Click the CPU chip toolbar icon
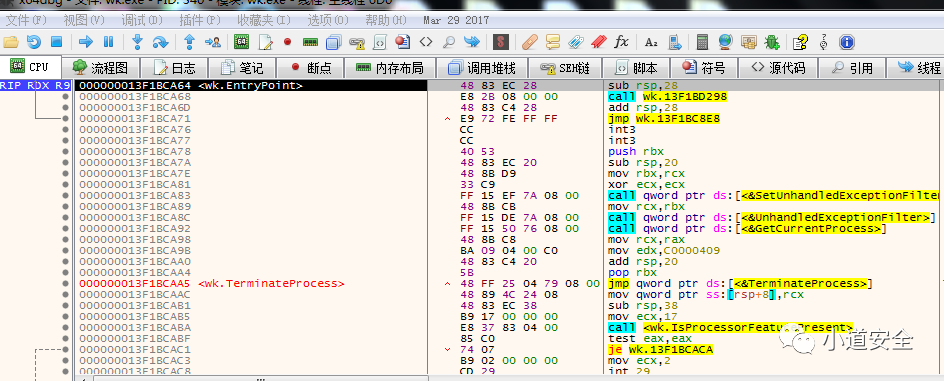This screenshot has height=381, width=944. [241, 42]
